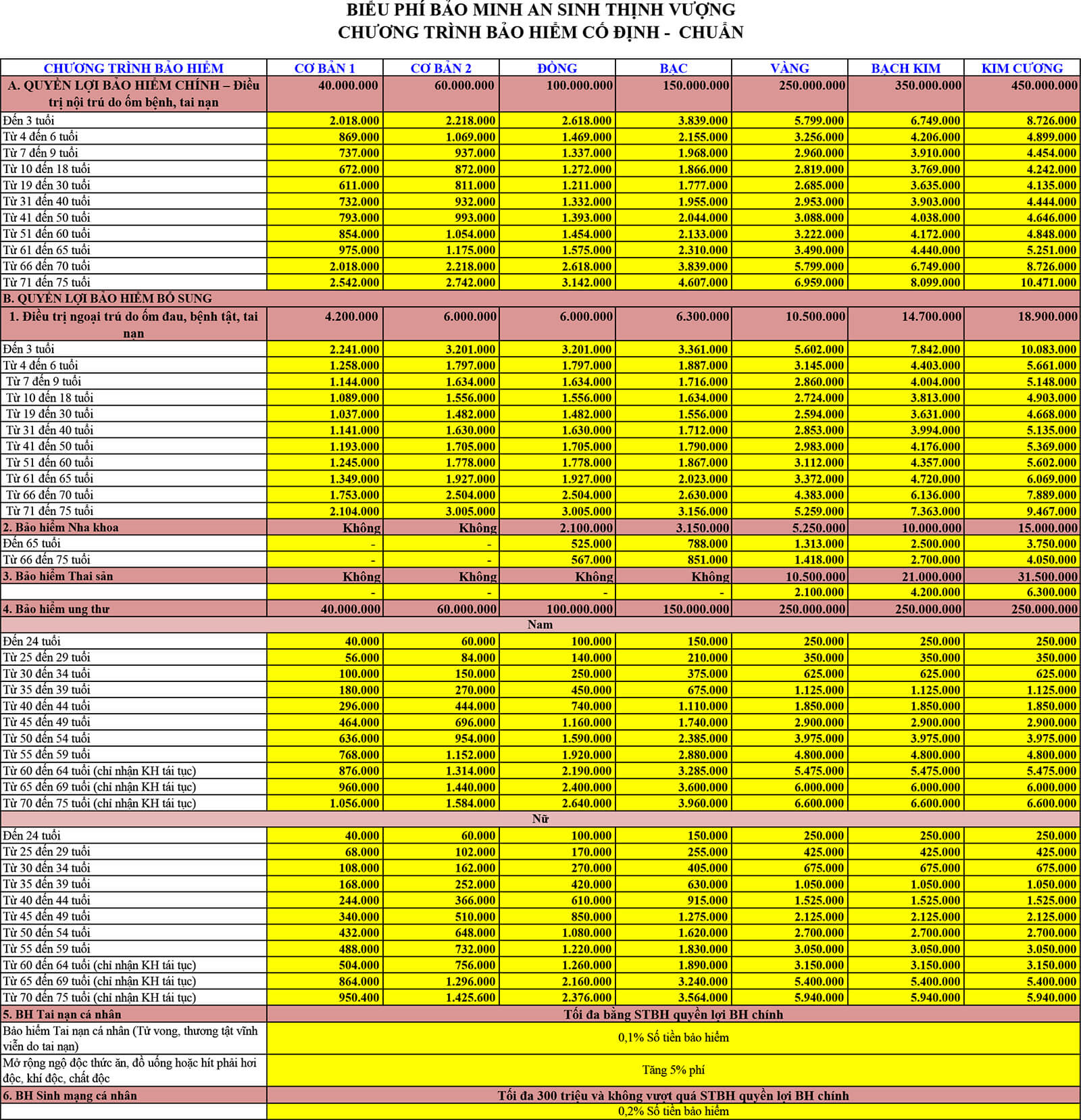Click the 0,2% Số tiền bảo hiểm cell
The image size is (1081, 1120).
[674, 1111]
